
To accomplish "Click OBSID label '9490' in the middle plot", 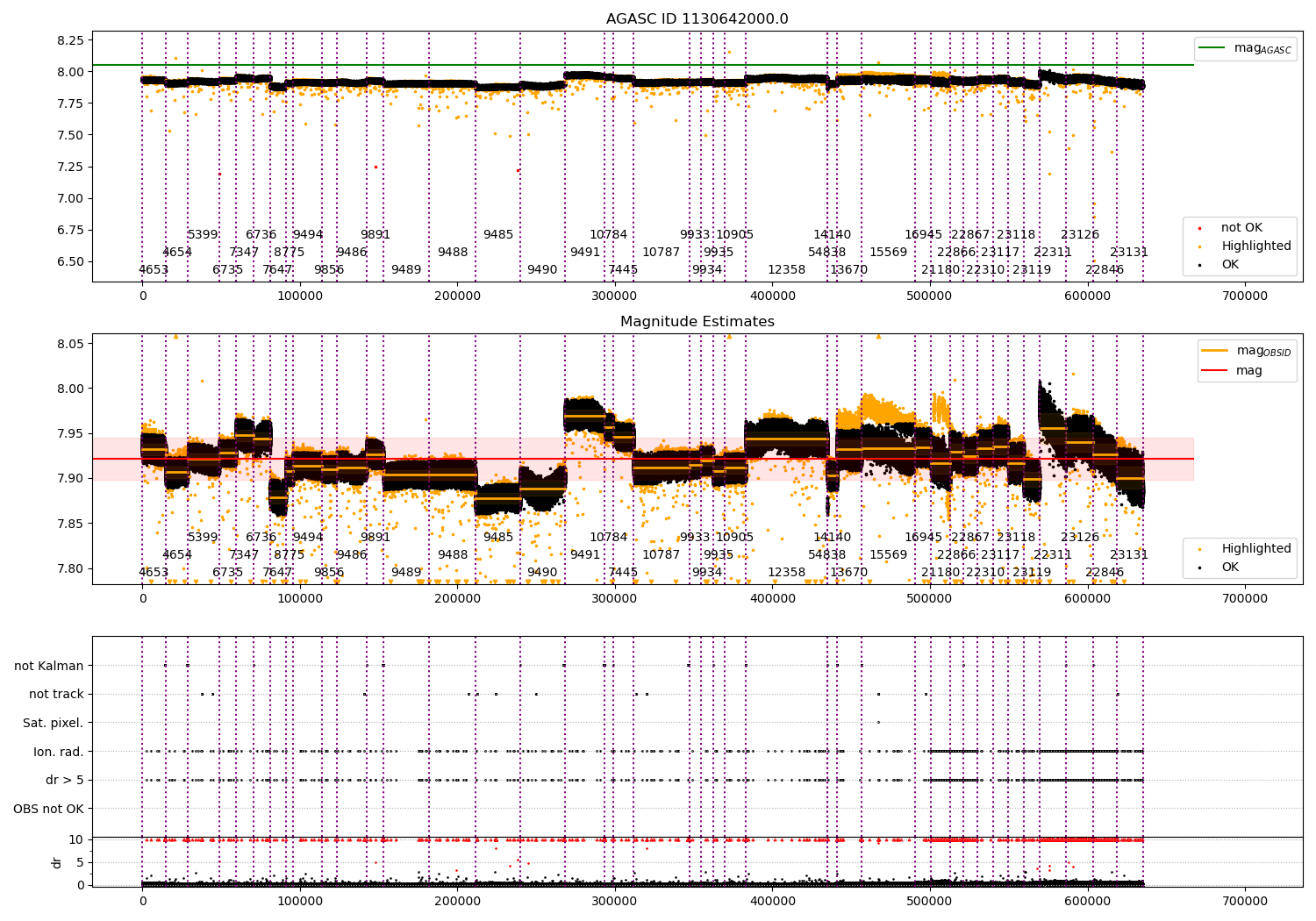I will 542,573.
